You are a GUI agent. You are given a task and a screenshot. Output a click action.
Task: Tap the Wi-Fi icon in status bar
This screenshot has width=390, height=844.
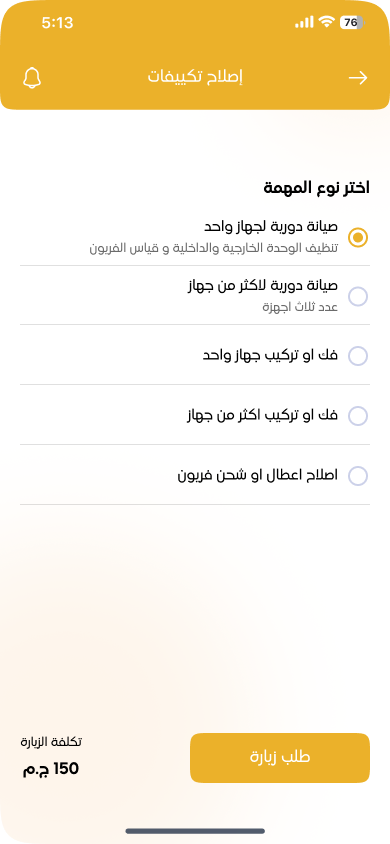326,22
